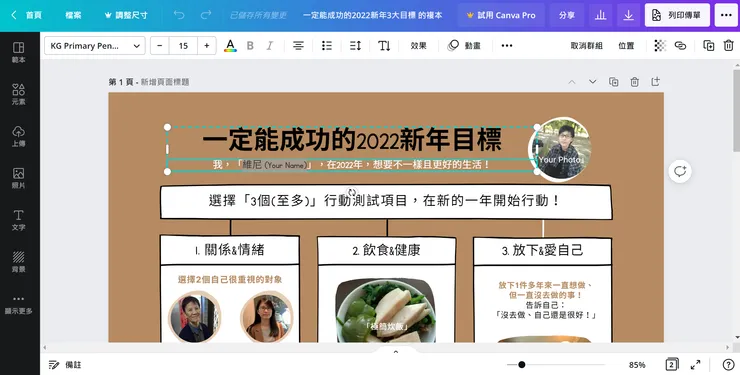Viewport: 740px width, 375px height.
Task: Delete the selected element
Action: point(729,46)
